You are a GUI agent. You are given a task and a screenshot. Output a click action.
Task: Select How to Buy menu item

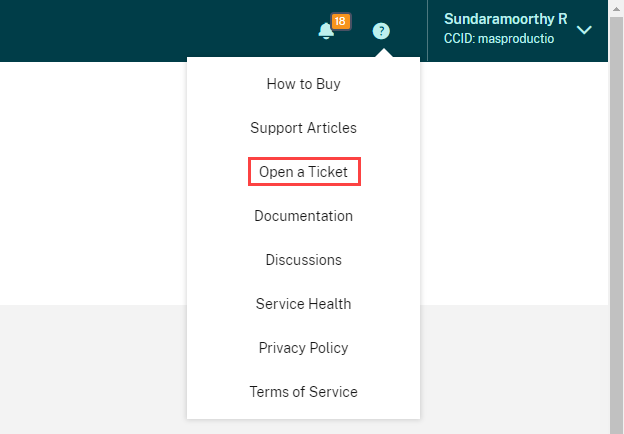pyautogui.click(x=303, y=84)
